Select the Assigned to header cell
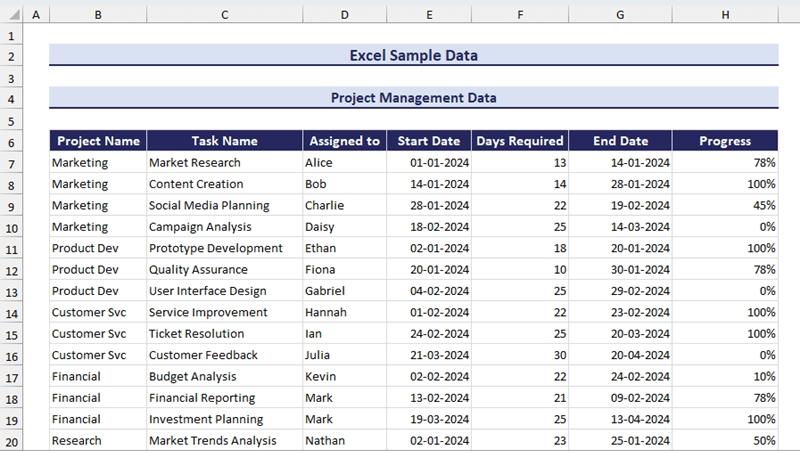 tap(344, 141)
